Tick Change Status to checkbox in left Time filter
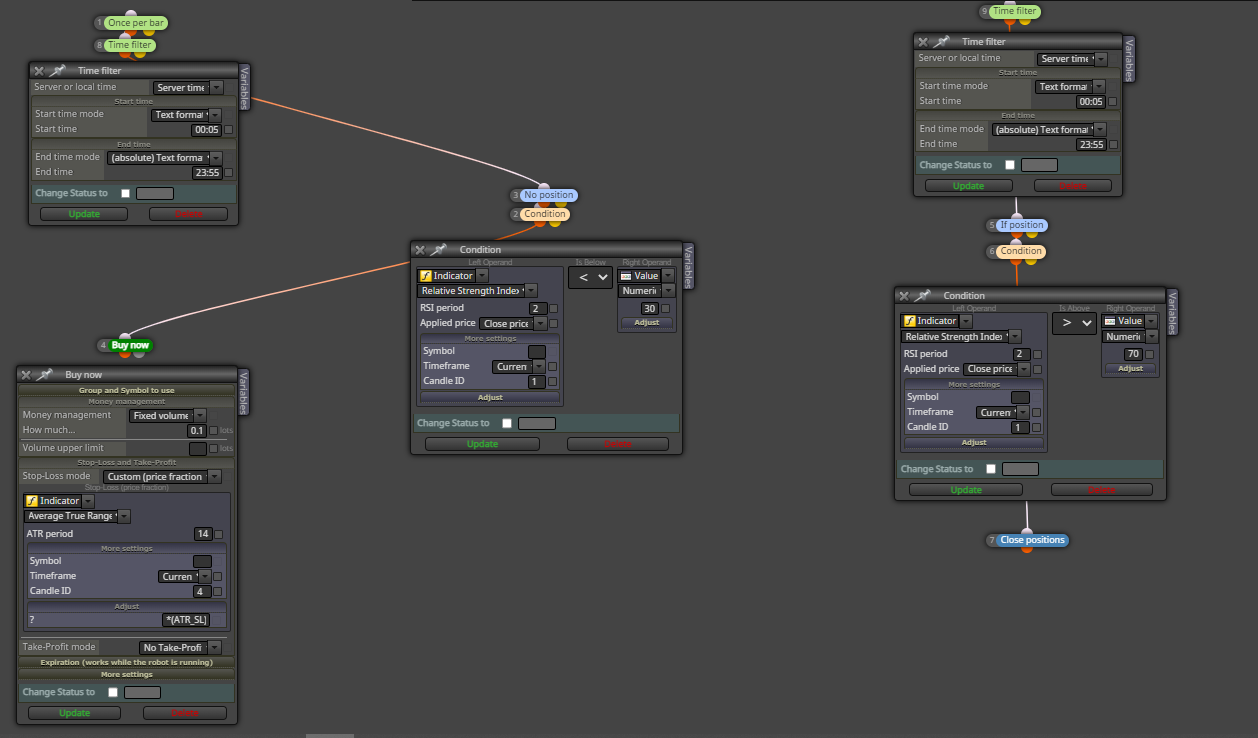 (x=125, y=193)
